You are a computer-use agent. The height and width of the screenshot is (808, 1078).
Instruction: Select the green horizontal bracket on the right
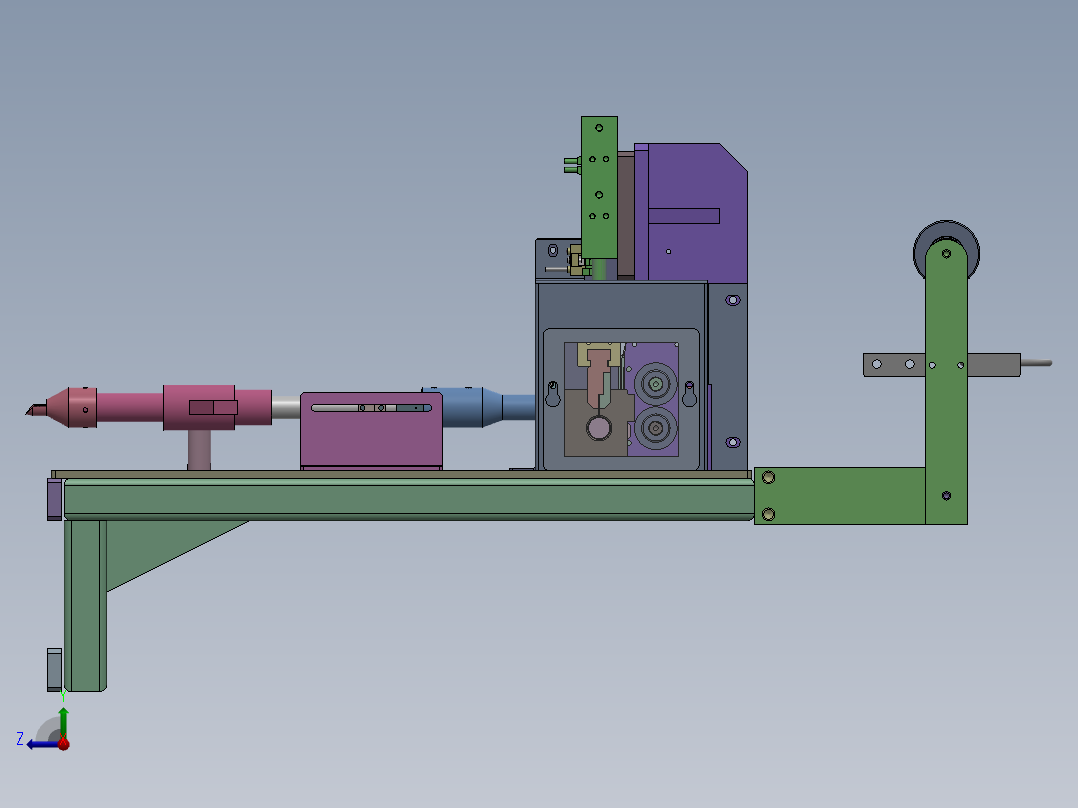(839, 496)
